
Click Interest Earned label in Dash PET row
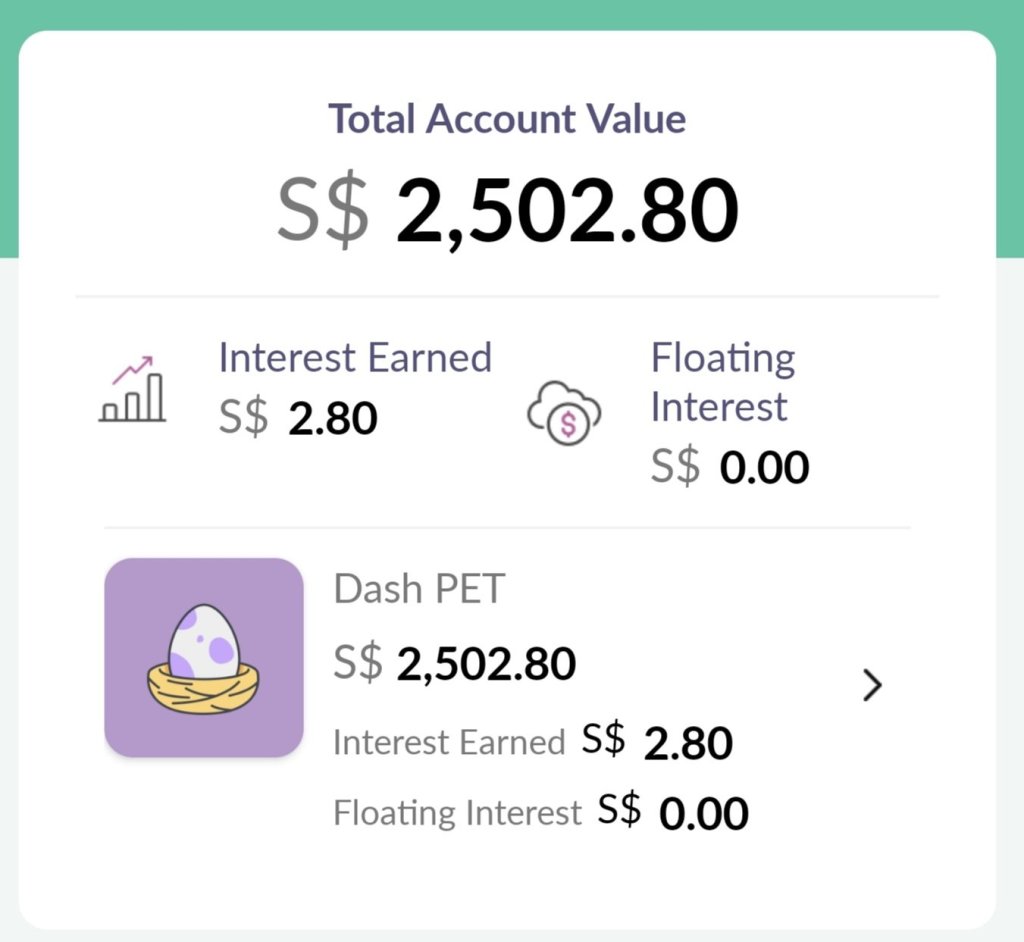pos(449,743)
